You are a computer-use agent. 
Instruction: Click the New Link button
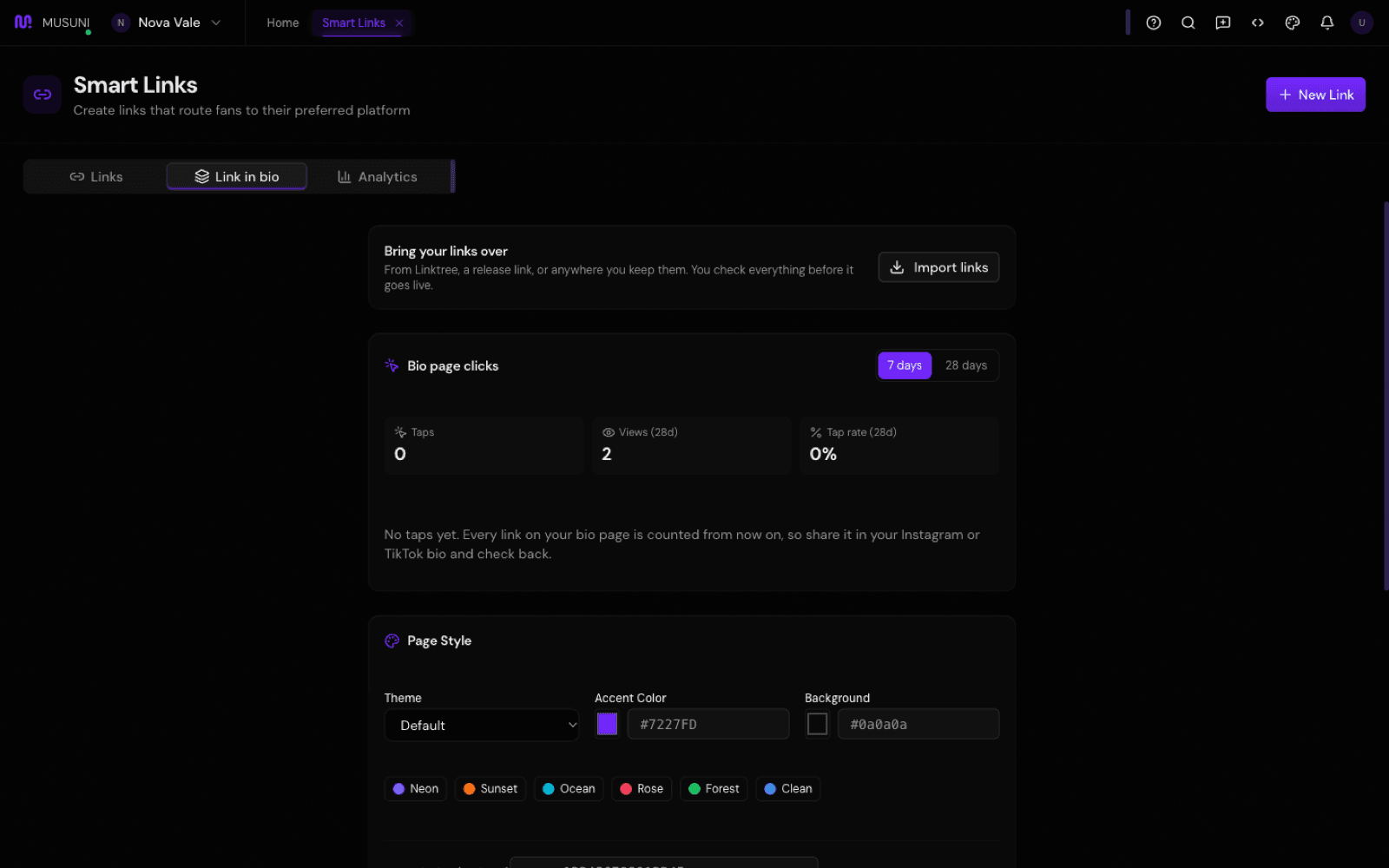[x=1315, y=95]
